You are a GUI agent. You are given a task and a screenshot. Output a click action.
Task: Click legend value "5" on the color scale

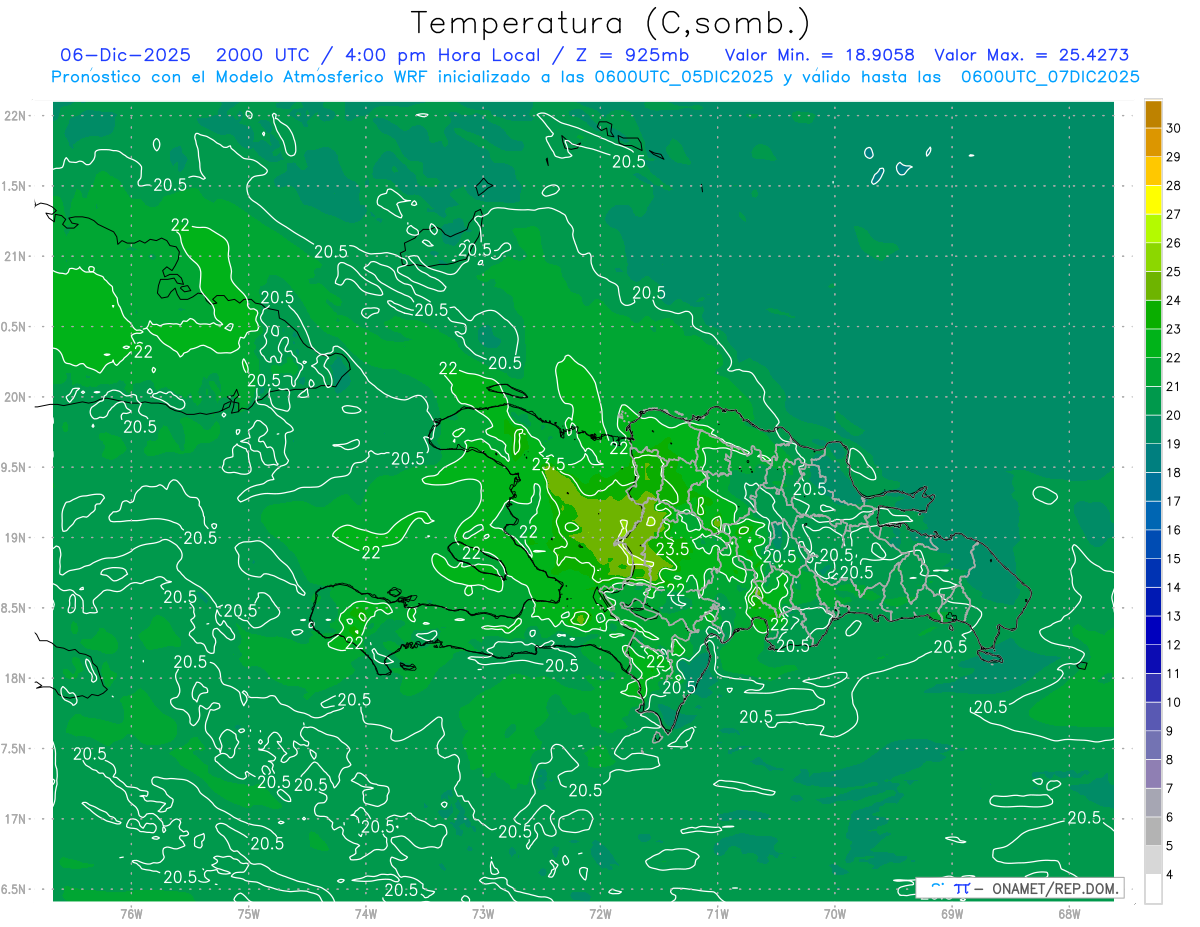coord(1171,846)
